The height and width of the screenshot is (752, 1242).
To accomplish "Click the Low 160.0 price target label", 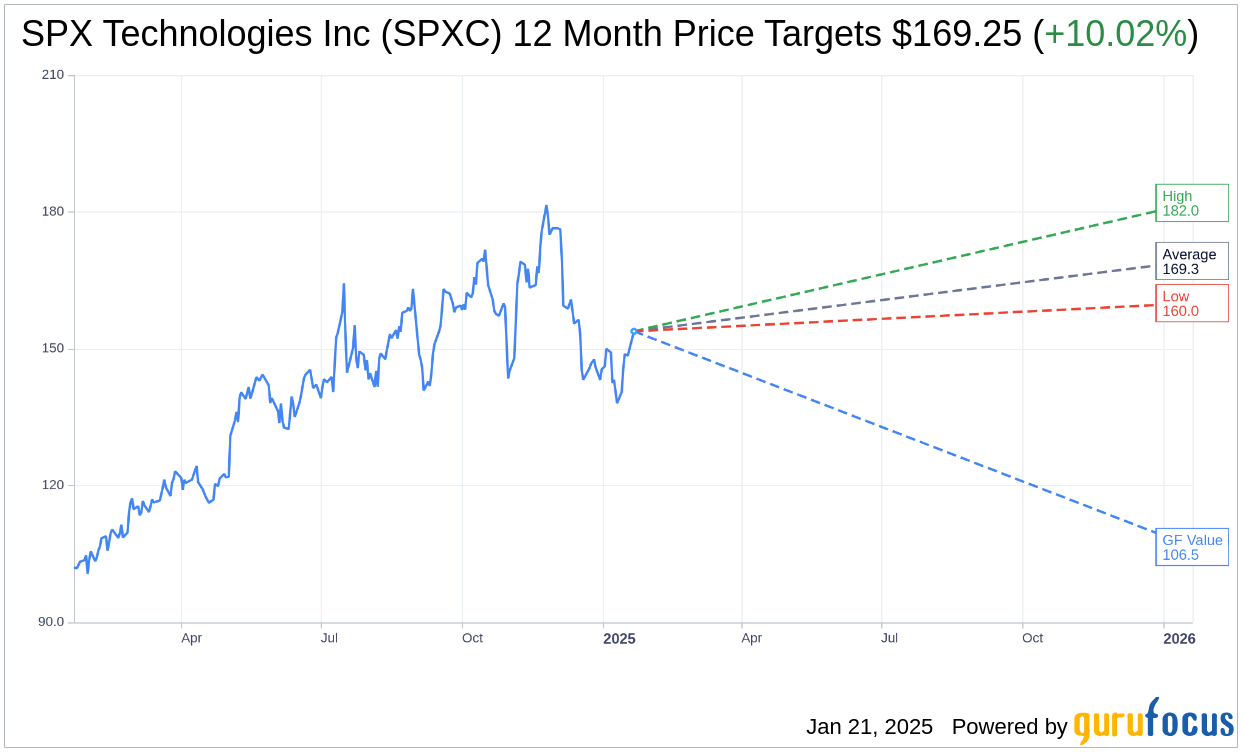I will pos(1191,303).
